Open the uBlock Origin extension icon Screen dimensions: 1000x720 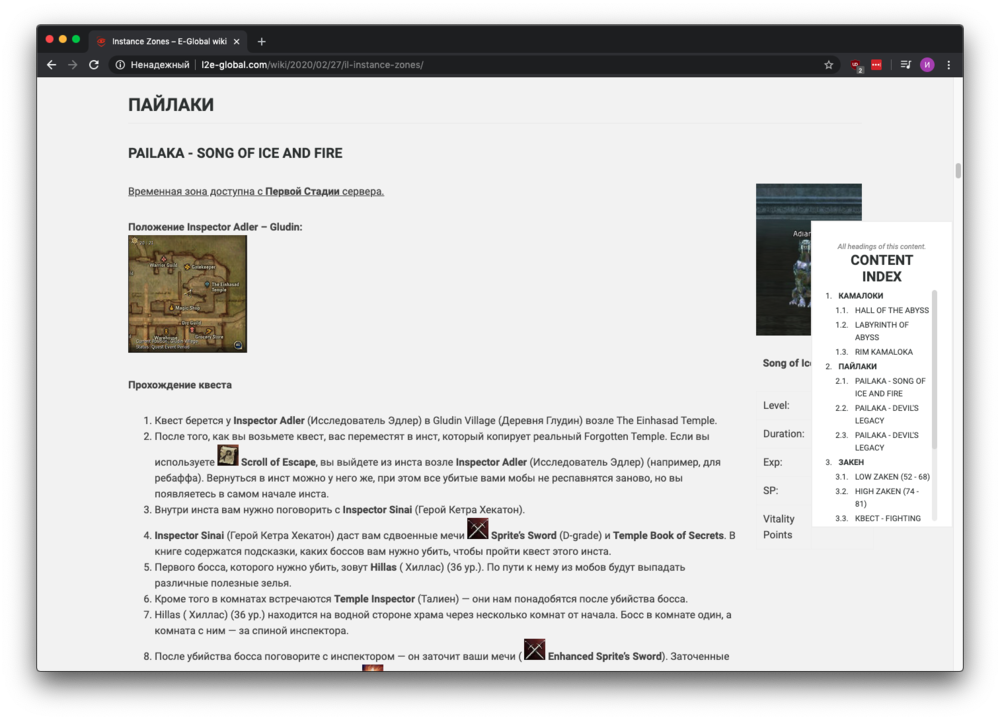856,65
